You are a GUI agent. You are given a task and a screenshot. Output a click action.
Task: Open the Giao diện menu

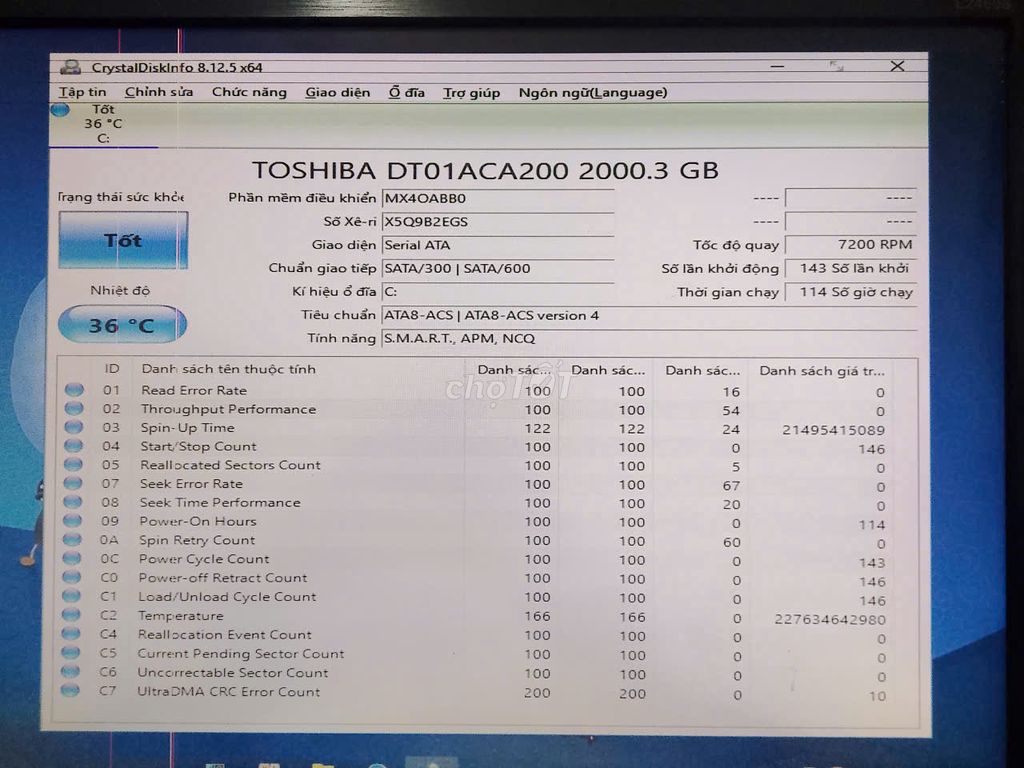338,92
